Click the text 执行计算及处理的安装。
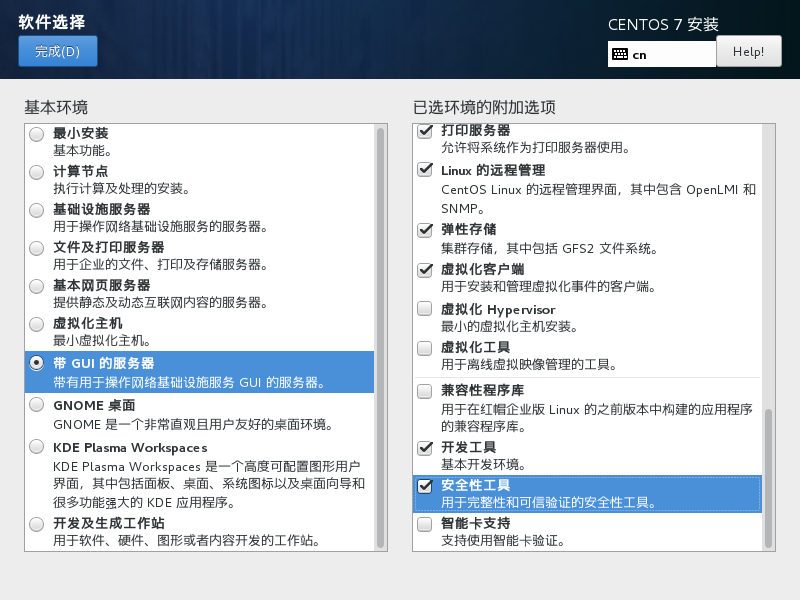 coord(122,188)
